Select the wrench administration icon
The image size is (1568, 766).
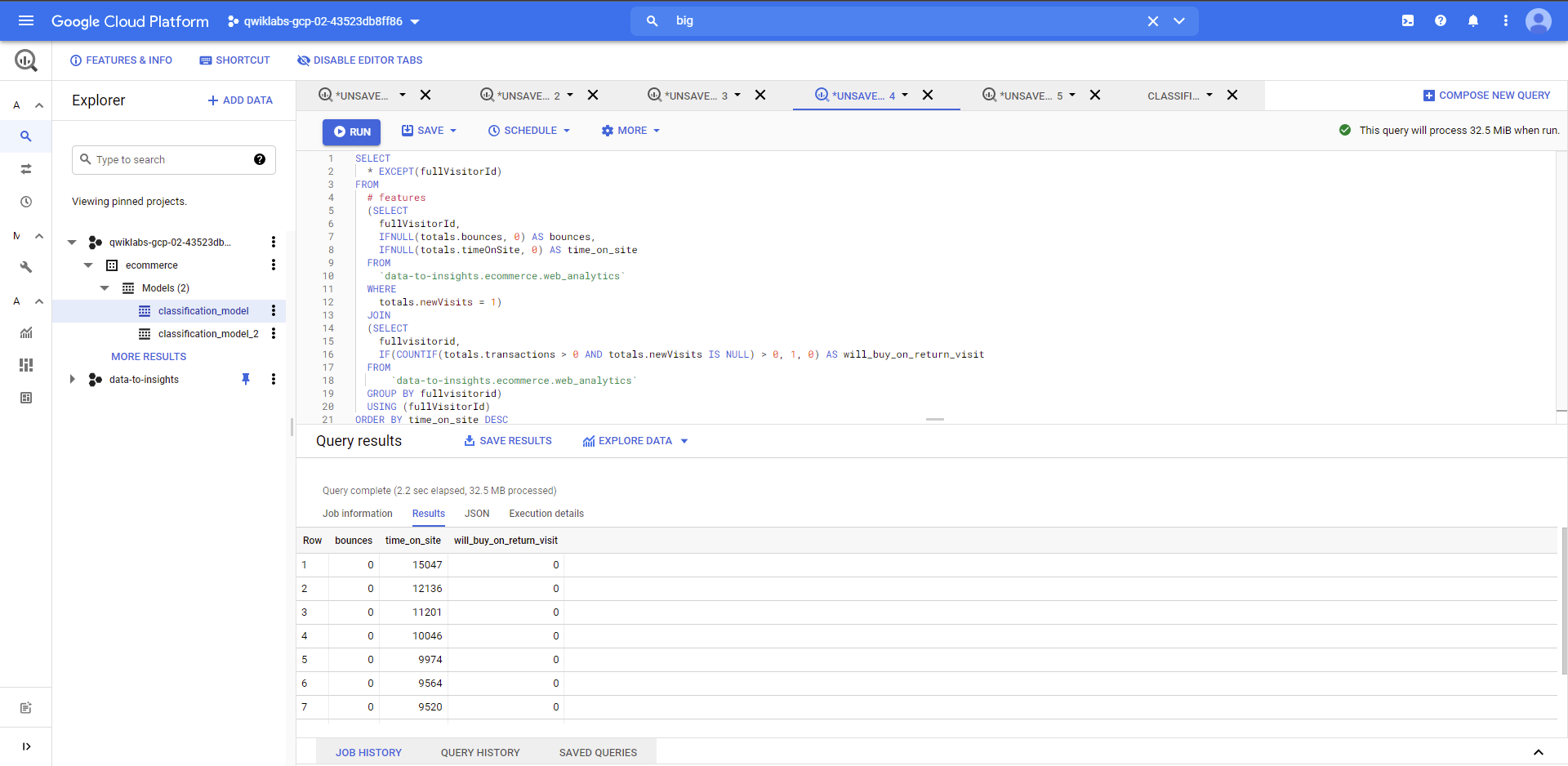coord(25,267)
